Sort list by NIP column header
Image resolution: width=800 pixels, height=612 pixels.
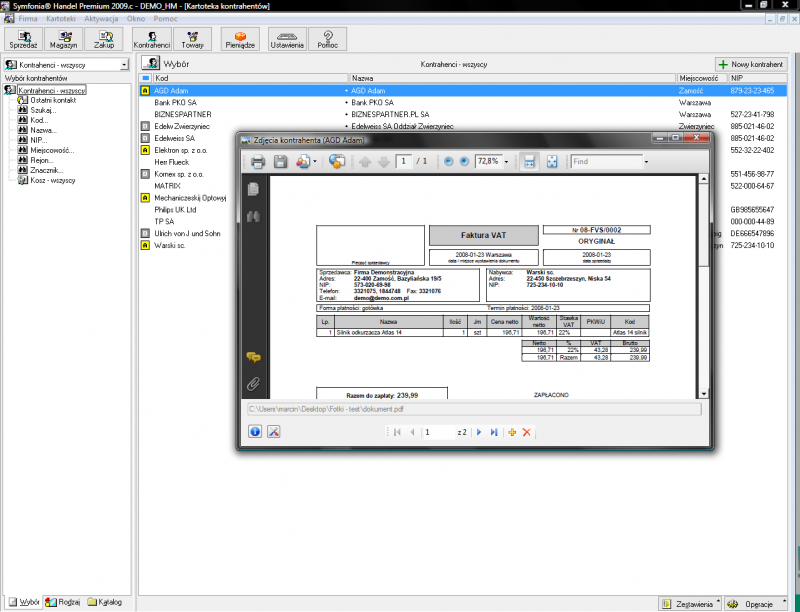coord(758,78)
